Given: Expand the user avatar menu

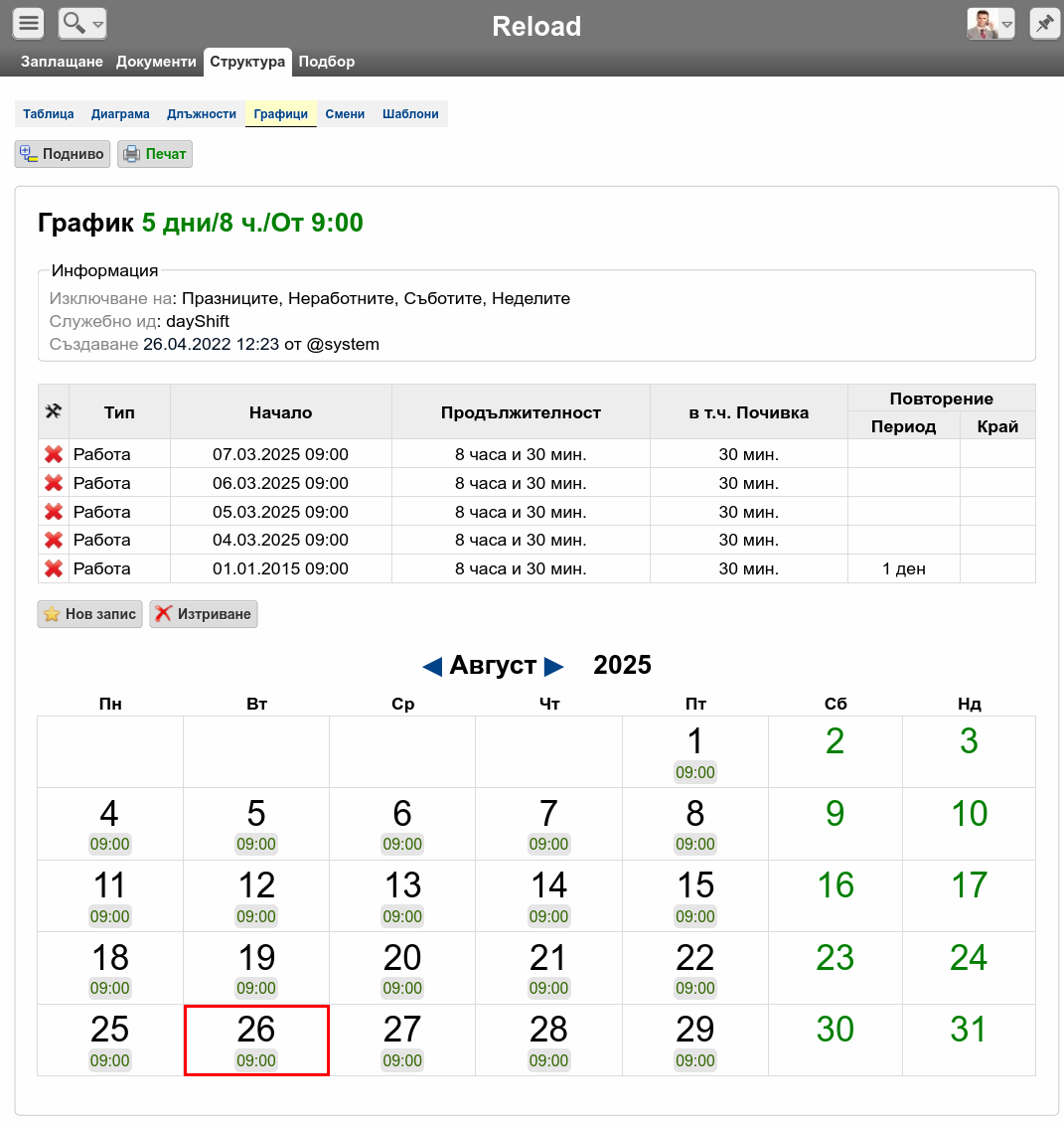Looking at the screenshot, I should 990,24.
